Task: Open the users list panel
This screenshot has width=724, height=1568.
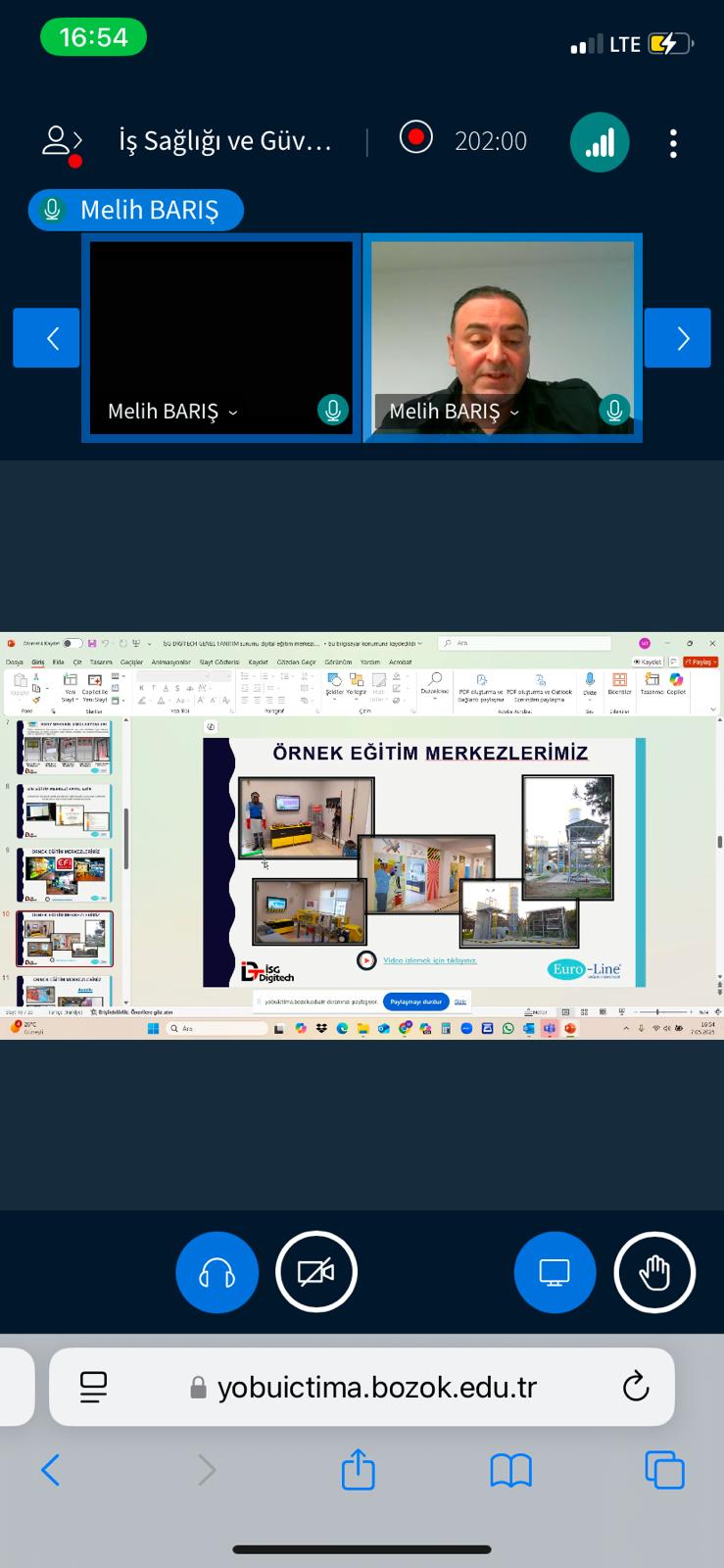Action: coord(61,143)
